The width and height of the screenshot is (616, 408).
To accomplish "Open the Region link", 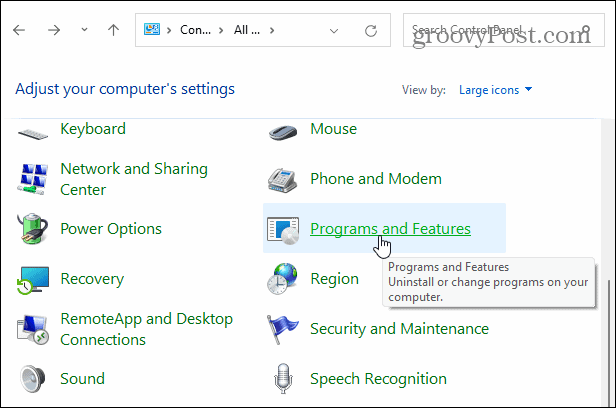I will pyautogui.click(x=334, y=279).
